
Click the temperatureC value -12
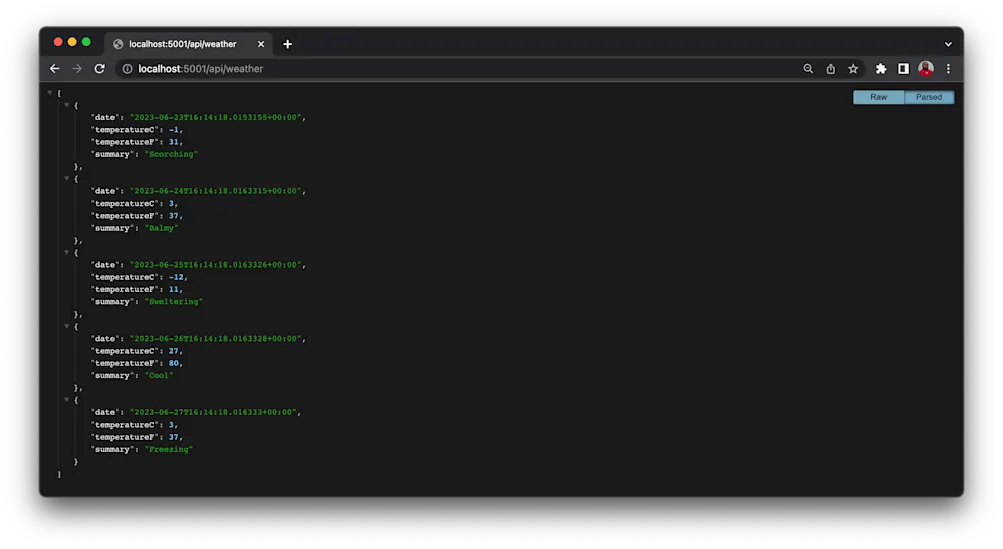tap(176, 277)
